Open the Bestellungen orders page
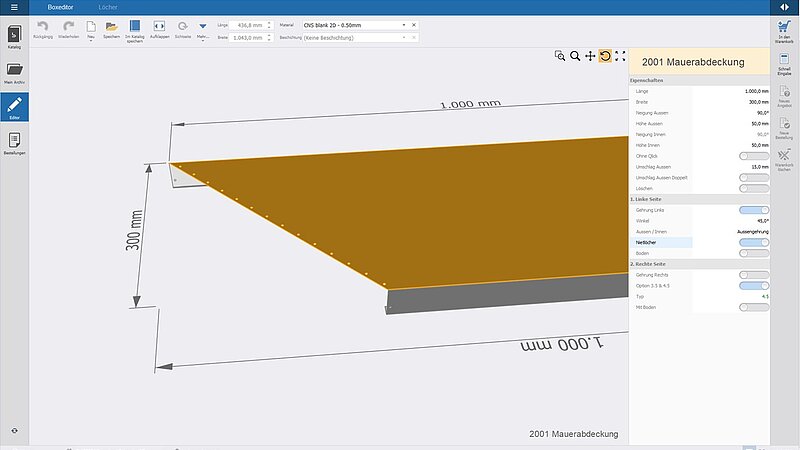The image size is (800, 450). [x=14, y=142]
